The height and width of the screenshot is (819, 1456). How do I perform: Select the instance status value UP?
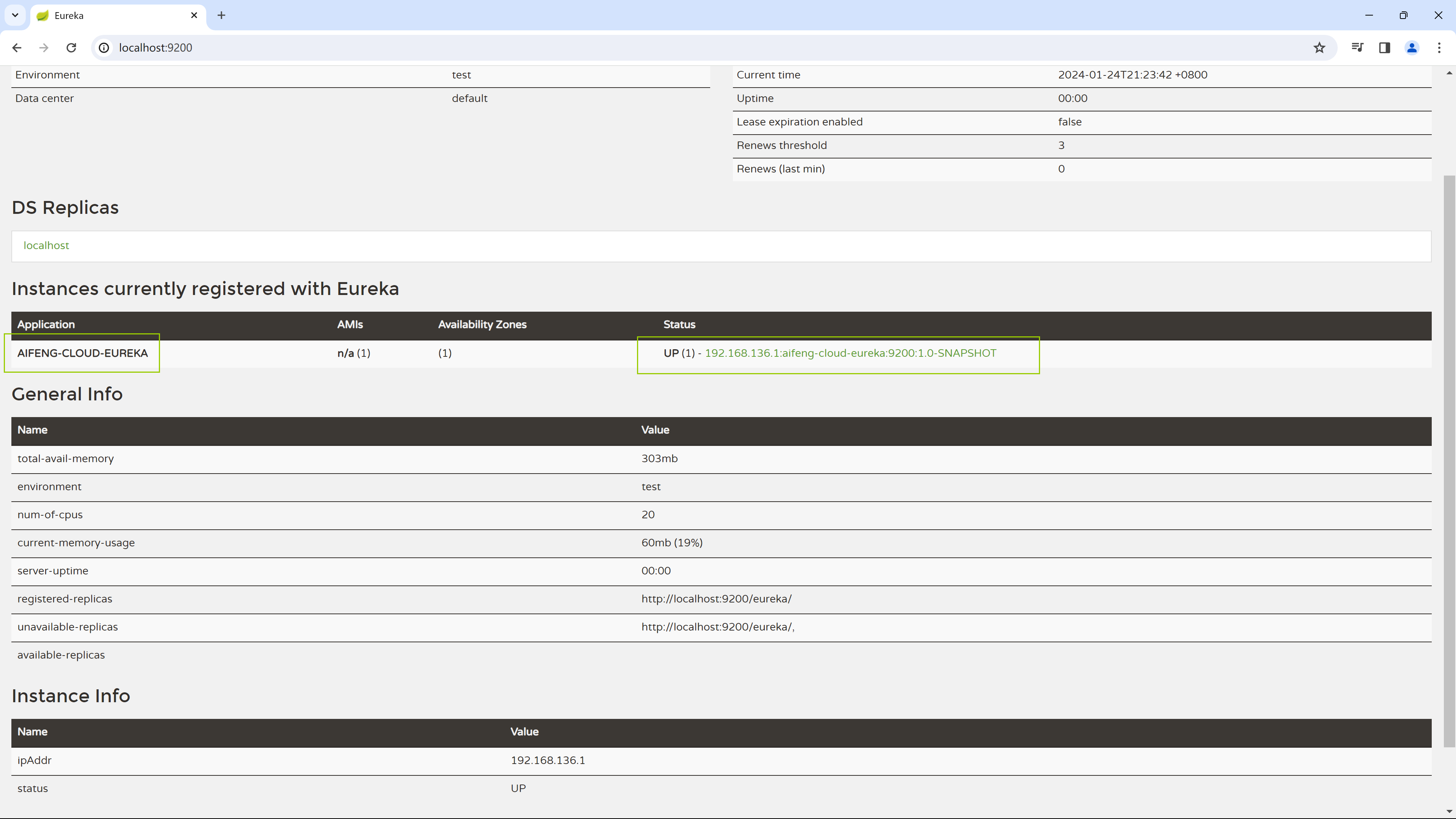coord(518,789)
